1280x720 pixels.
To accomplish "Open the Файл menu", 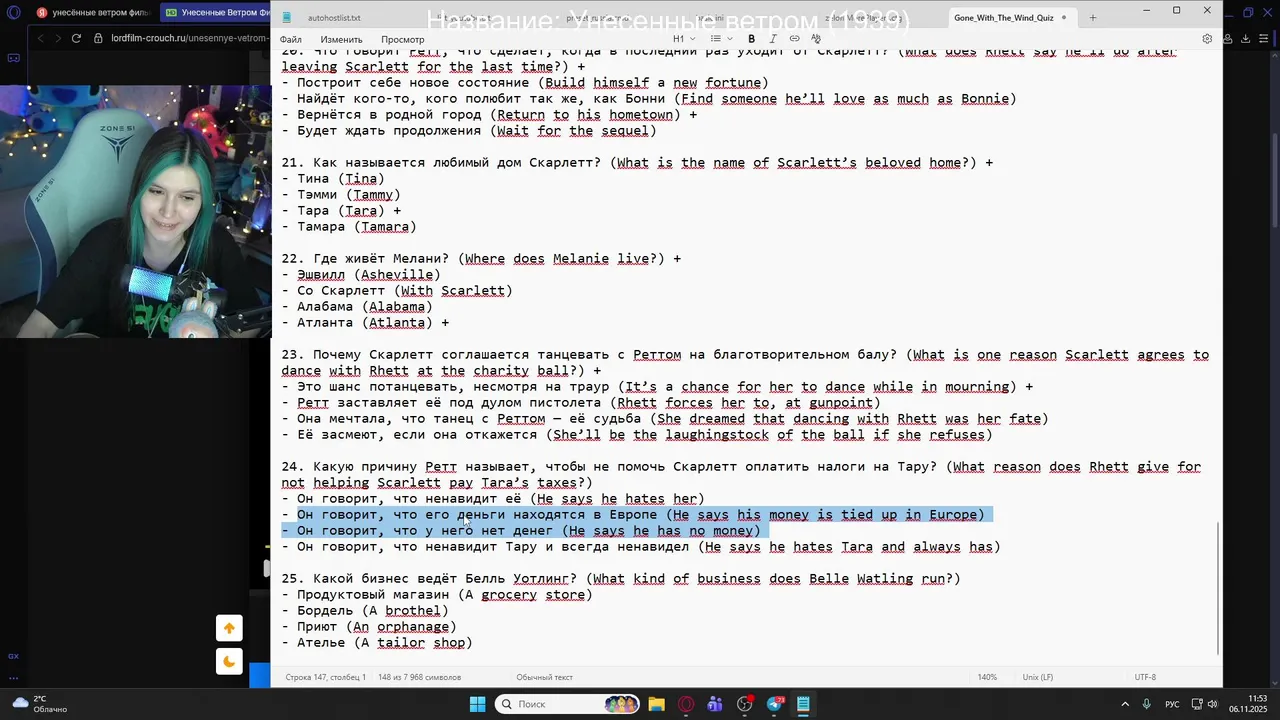I will tap(291, 40).
